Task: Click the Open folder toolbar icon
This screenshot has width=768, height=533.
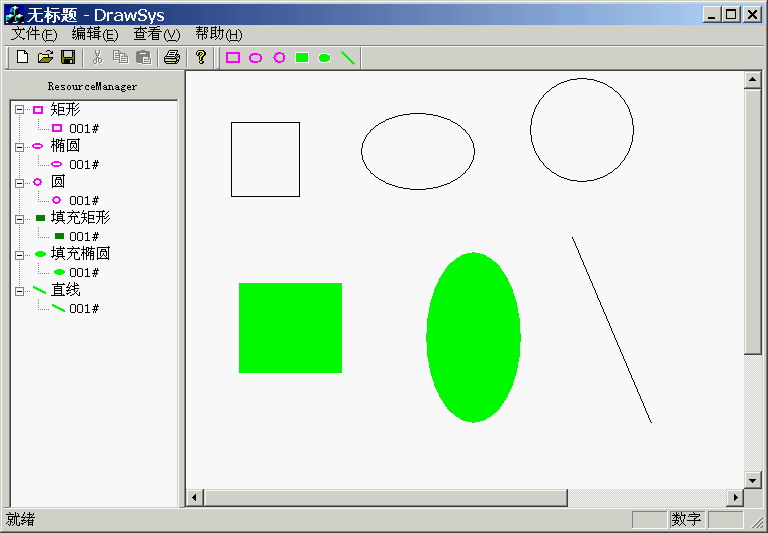Action: pos(45,57)
